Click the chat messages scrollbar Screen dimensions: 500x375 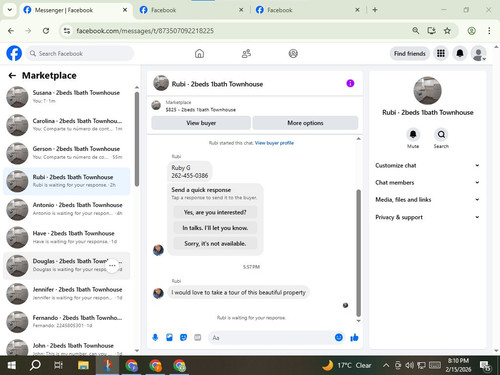click(x=359, y=253)
